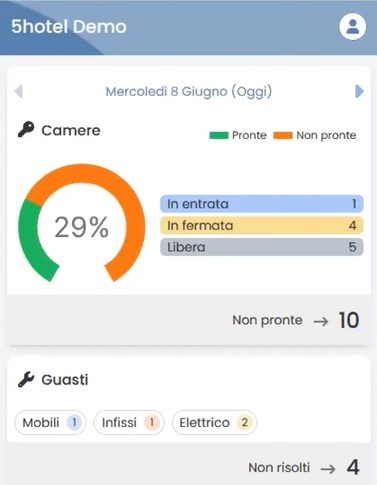Click the arrow next to Non pronte
Screen dimensions: 377x485
pos(321,321)
